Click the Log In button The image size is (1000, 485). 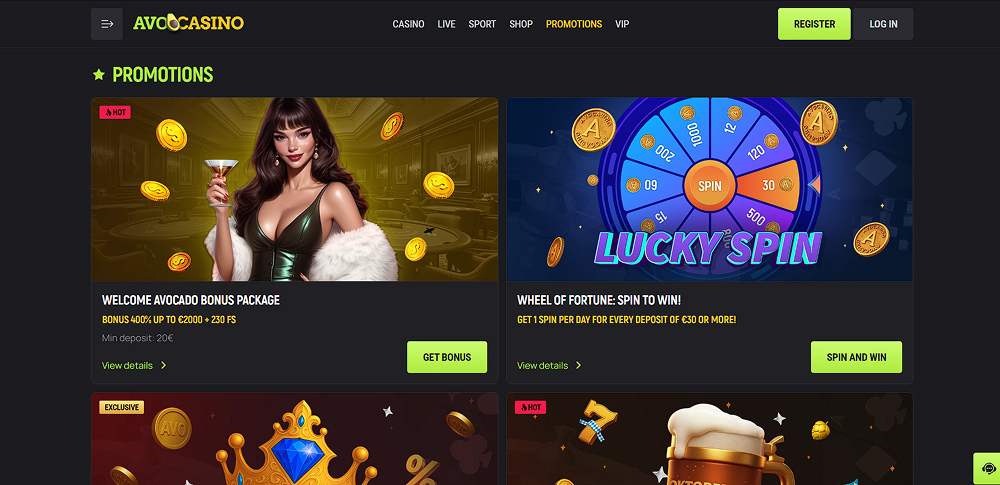click(883, 24)
